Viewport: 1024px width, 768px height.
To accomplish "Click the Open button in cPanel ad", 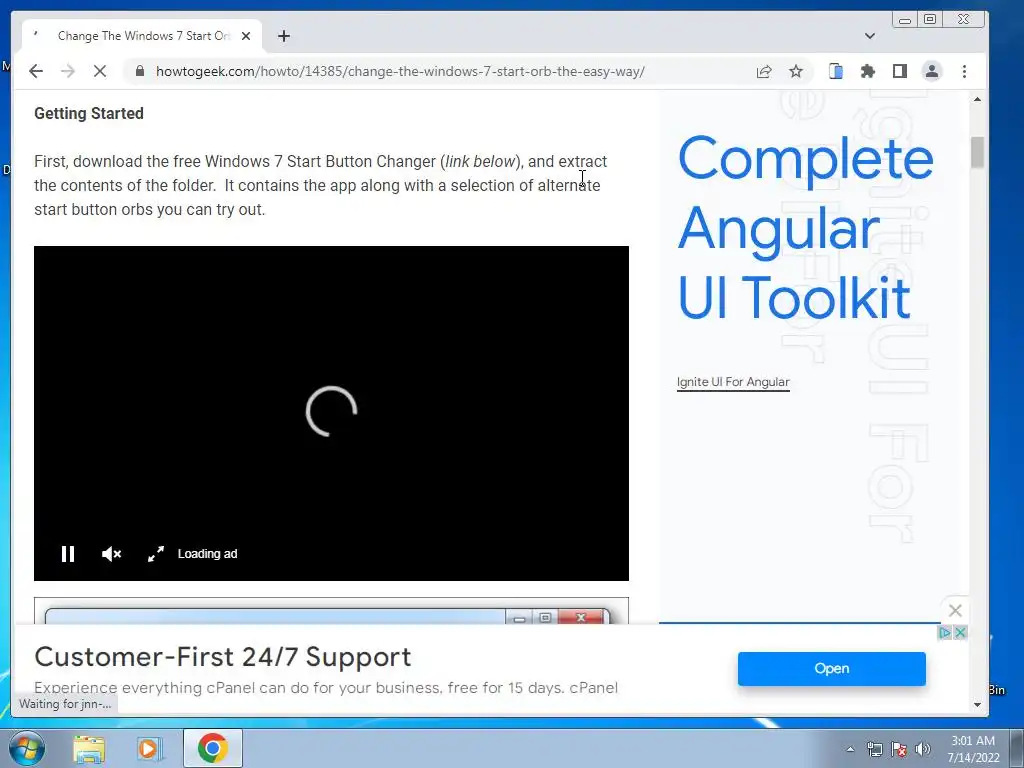I will click(x=831, y=669).
